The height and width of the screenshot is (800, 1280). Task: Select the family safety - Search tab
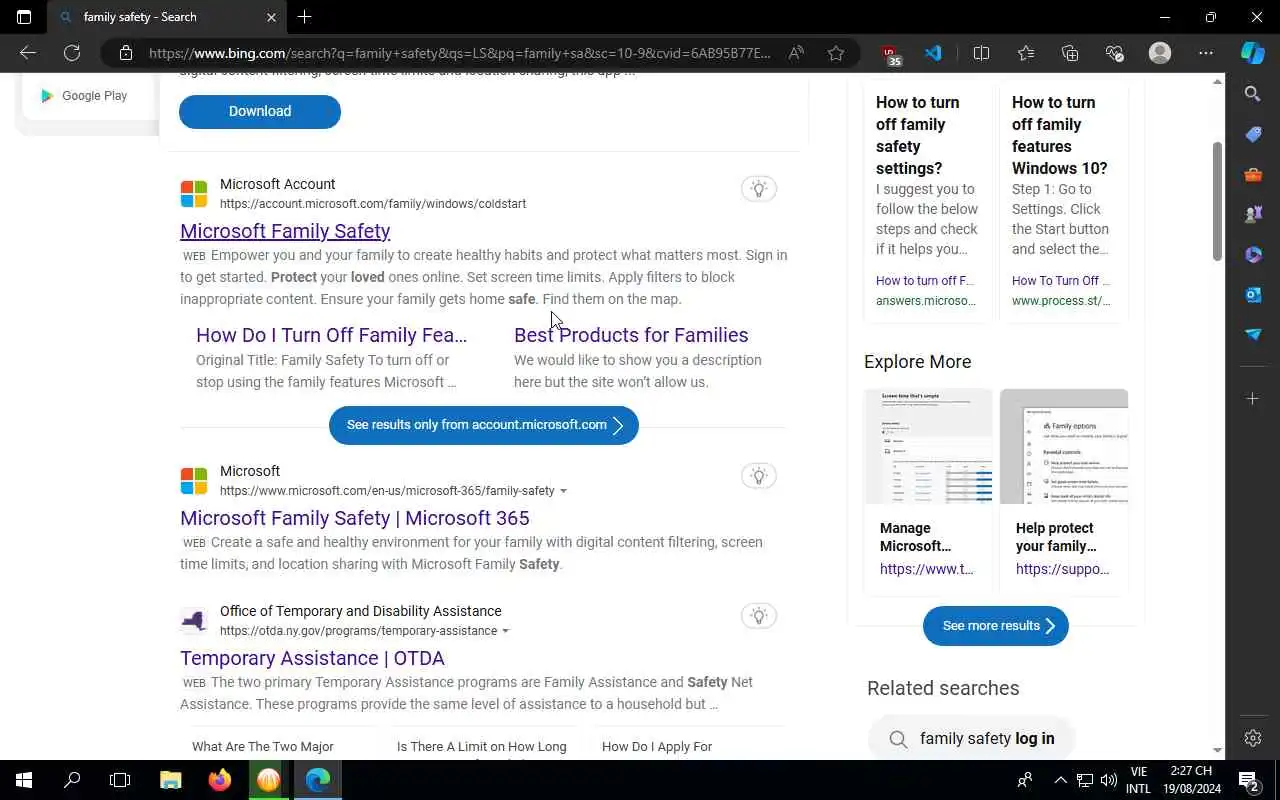point(165,17)
